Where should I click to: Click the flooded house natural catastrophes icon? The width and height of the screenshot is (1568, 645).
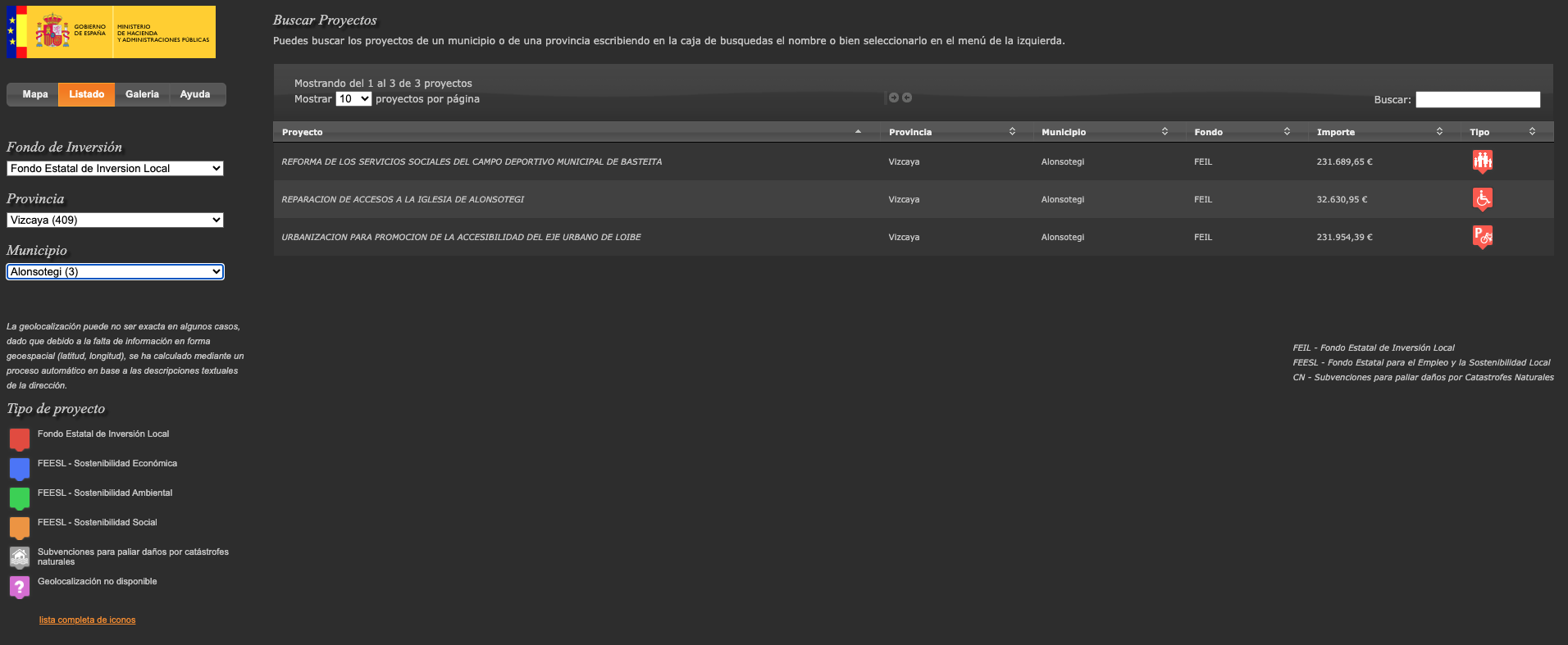coord(20,557)
